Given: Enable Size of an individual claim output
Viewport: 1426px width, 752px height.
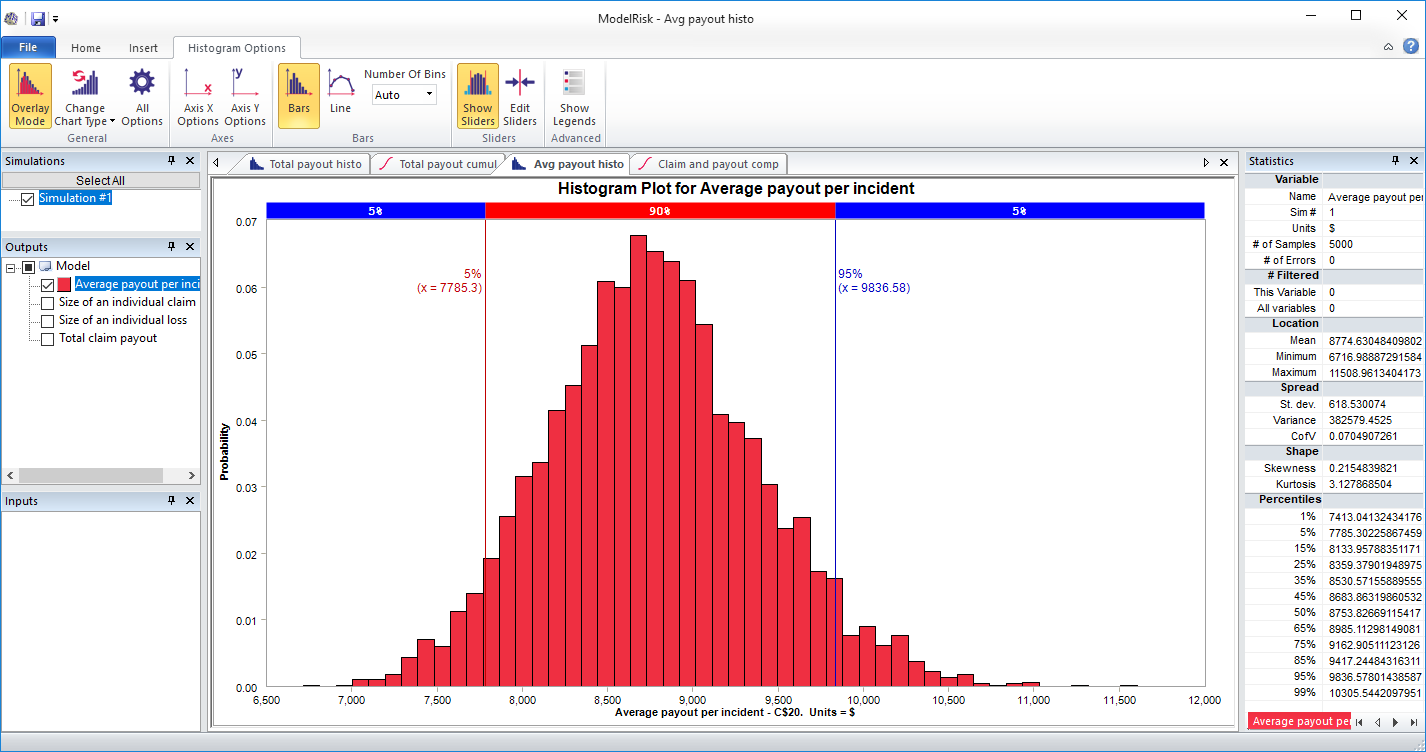Looking at the screenshot, I should pos(47,302).
